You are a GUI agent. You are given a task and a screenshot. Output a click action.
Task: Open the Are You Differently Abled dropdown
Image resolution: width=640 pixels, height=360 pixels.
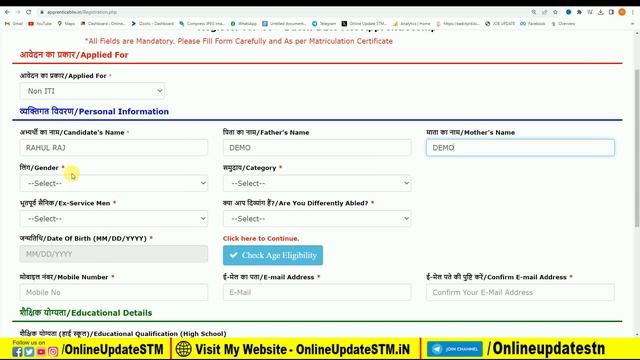[x=317, y=219]
